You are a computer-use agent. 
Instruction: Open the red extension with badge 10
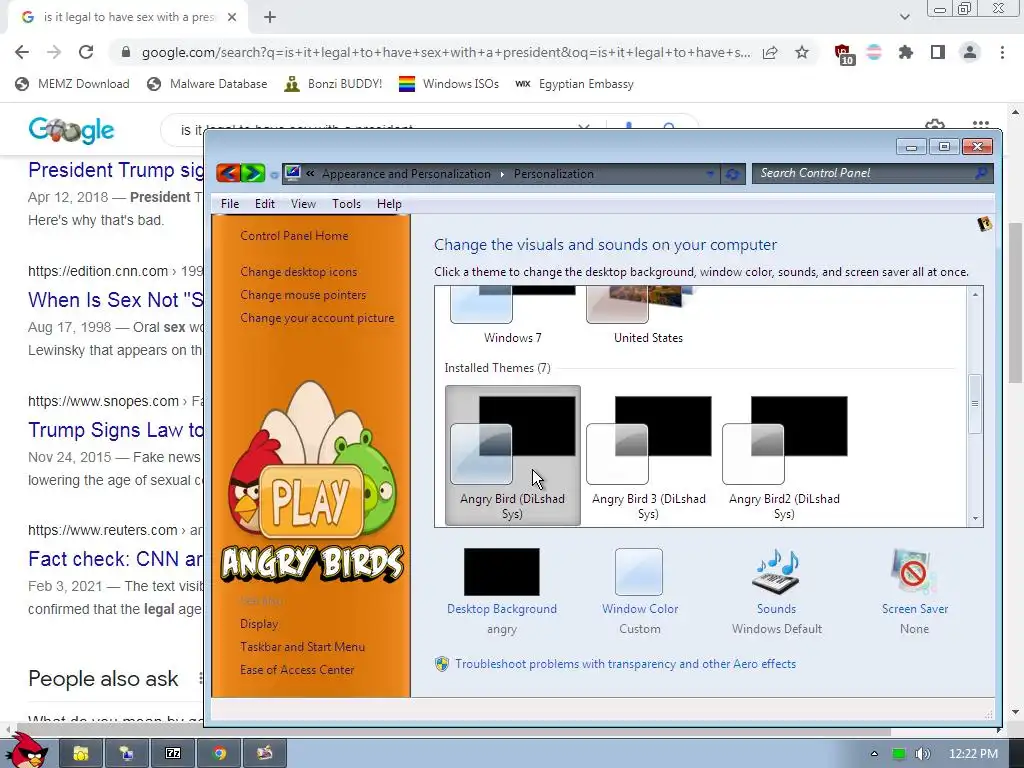tap(843, 54)
